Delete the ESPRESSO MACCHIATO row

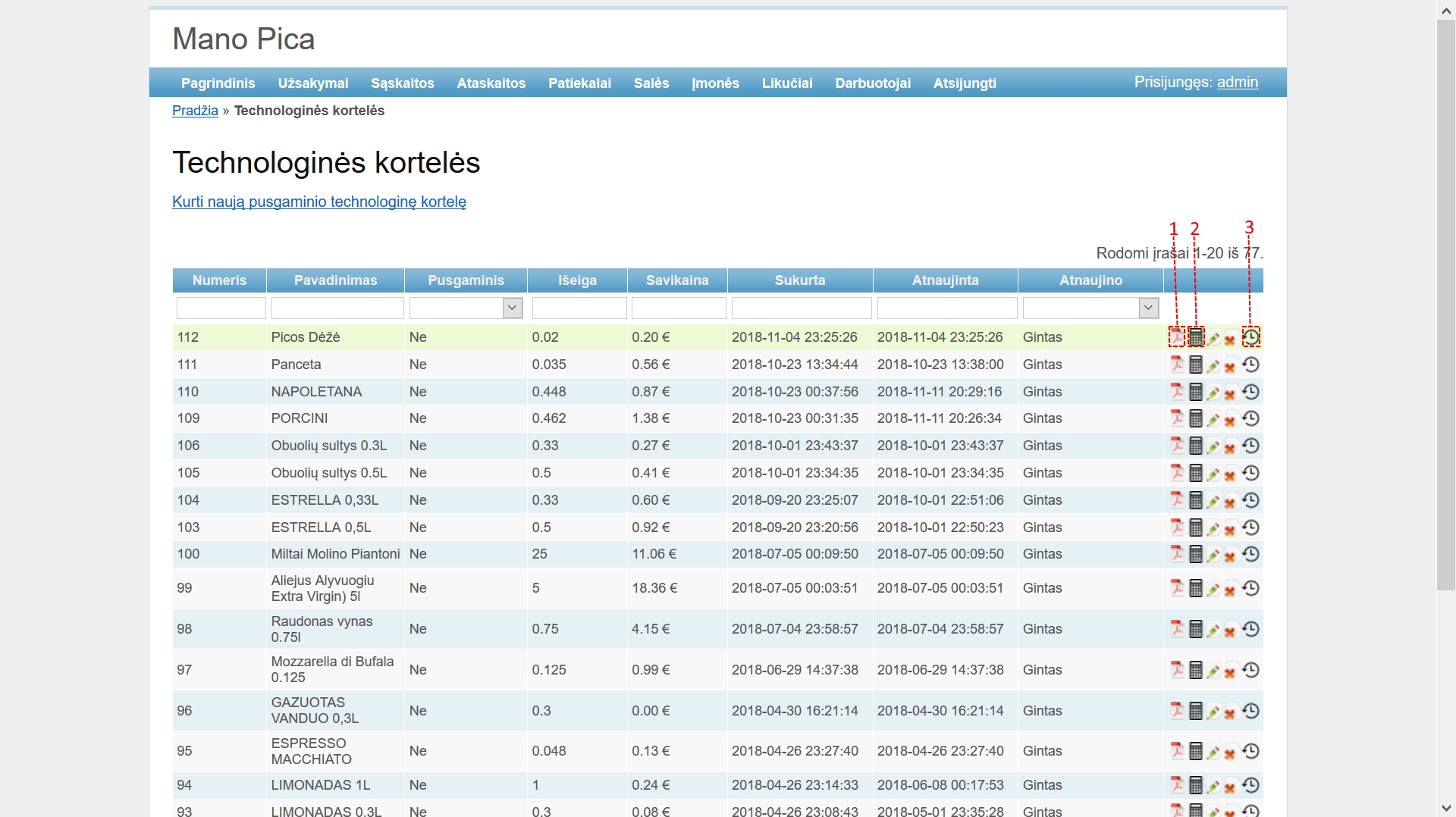(x=1230, y=753)
